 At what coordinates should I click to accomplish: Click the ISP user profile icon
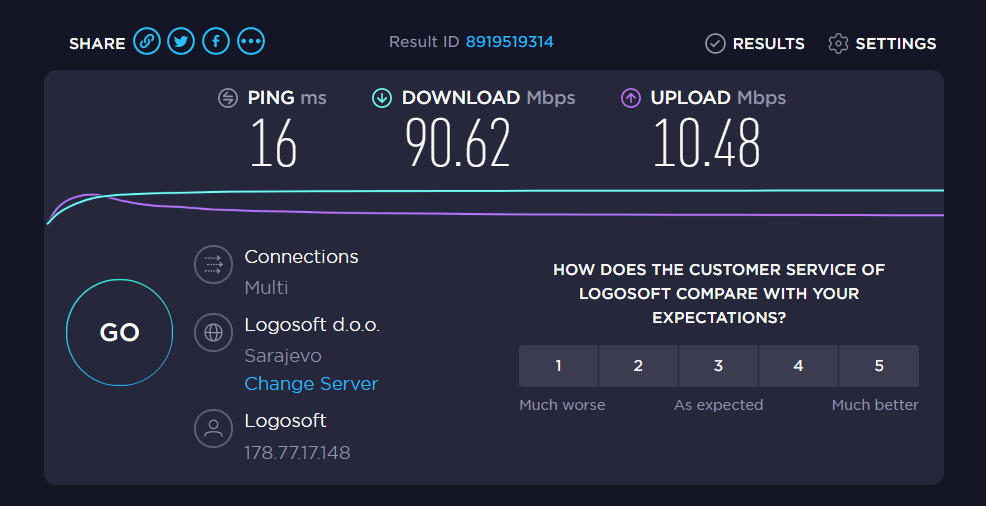point(213,430)
